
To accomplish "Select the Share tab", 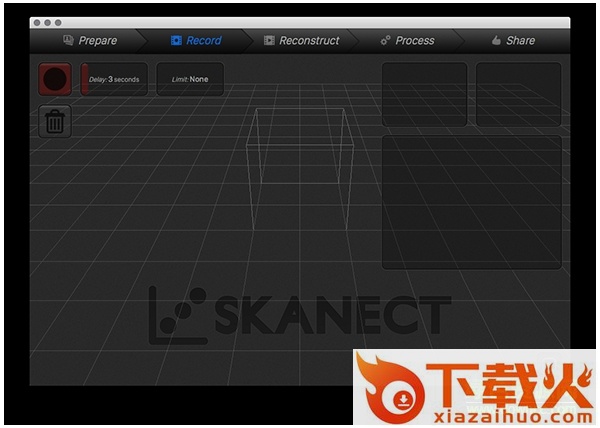I will [x=513, y=41].
